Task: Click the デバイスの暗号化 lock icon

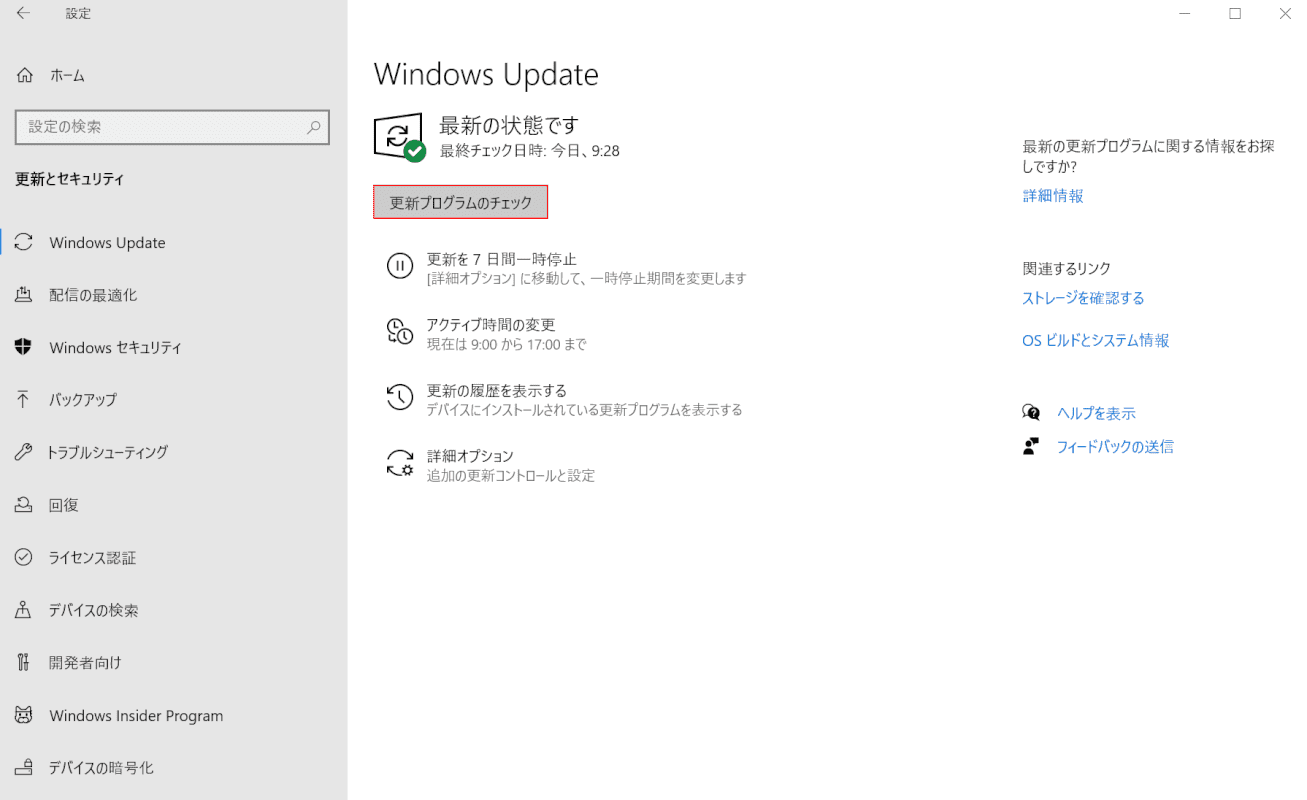Action: (x=24, y=767)
